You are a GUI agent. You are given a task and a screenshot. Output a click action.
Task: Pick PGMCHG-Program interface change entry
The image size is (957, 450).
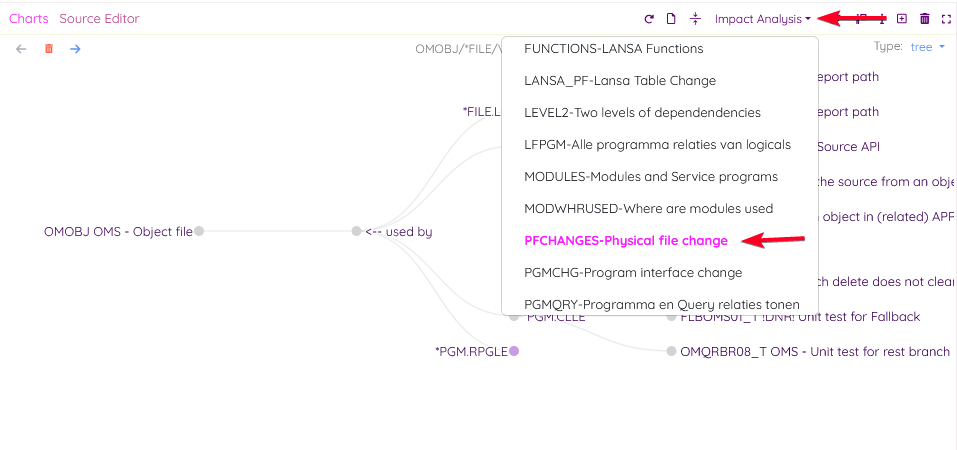pos(633,272)
